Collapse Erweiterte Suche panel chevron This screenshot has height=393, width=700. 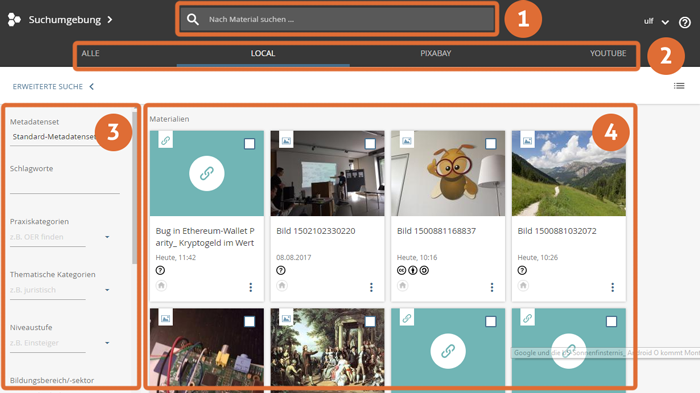[x=92, y=87]
